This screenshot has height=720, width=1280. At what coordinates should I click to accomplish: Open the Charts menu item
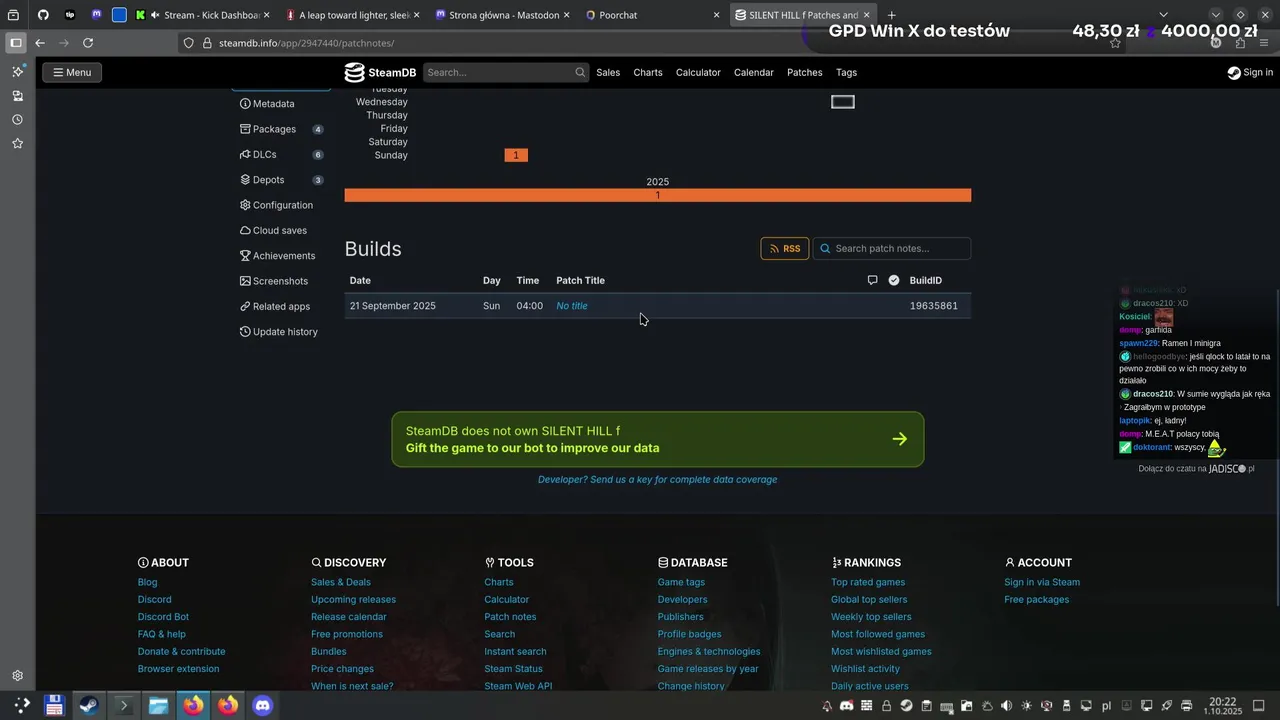click(648, 72)
